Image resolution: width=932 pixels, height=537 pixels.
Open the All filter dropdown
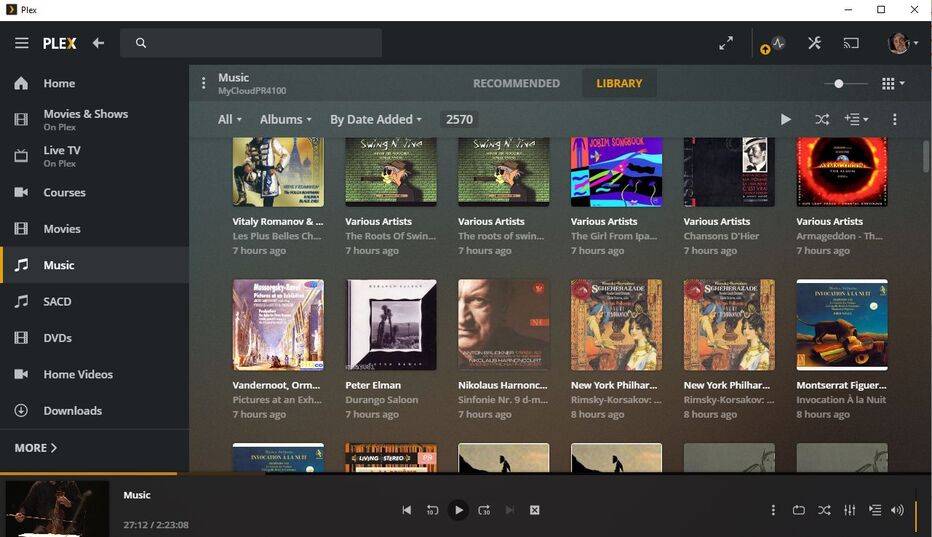[x=229, y=120]
